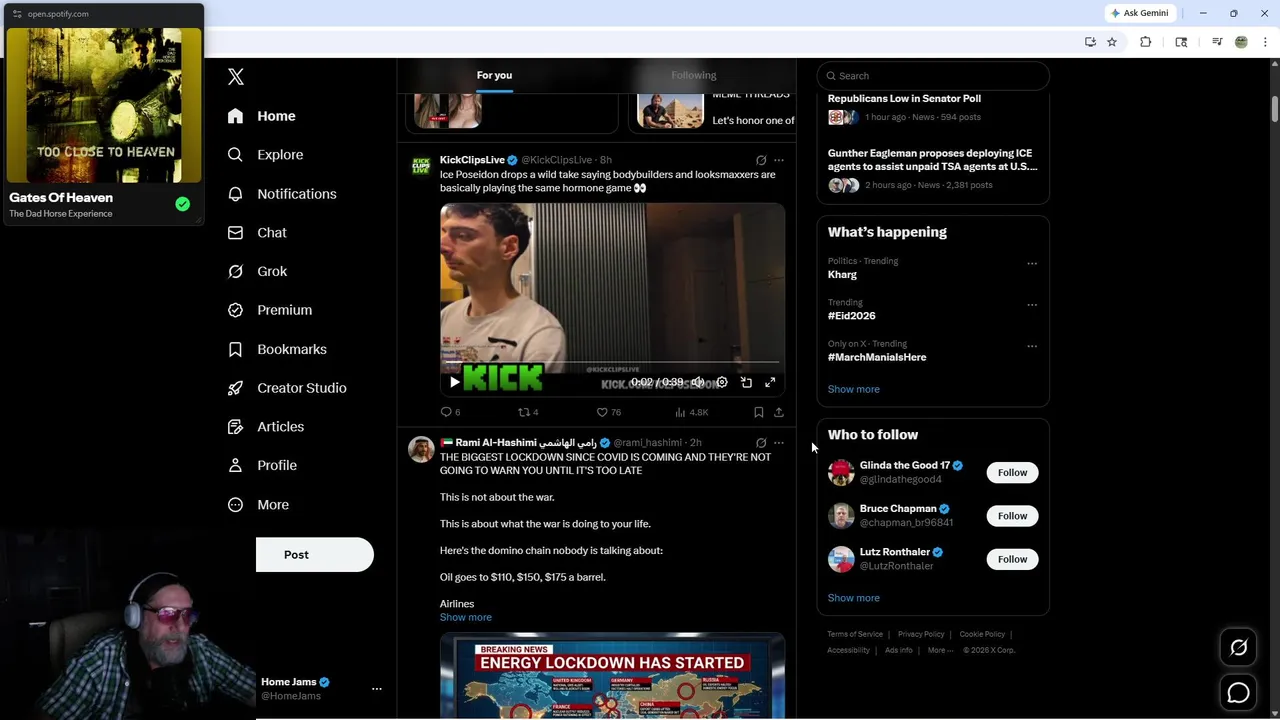
Task: Expand Rami Al-Hashimi post with Show more
Action: (x=466, y=617)
